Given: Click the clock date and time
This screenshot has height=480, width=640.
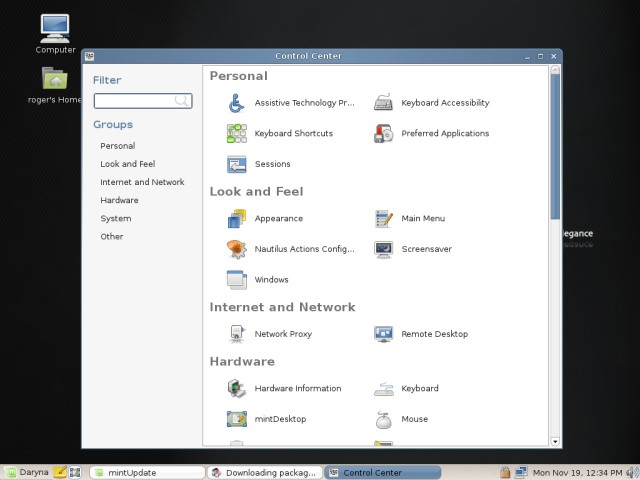Looking at the screenshot, I should [578, 473].
